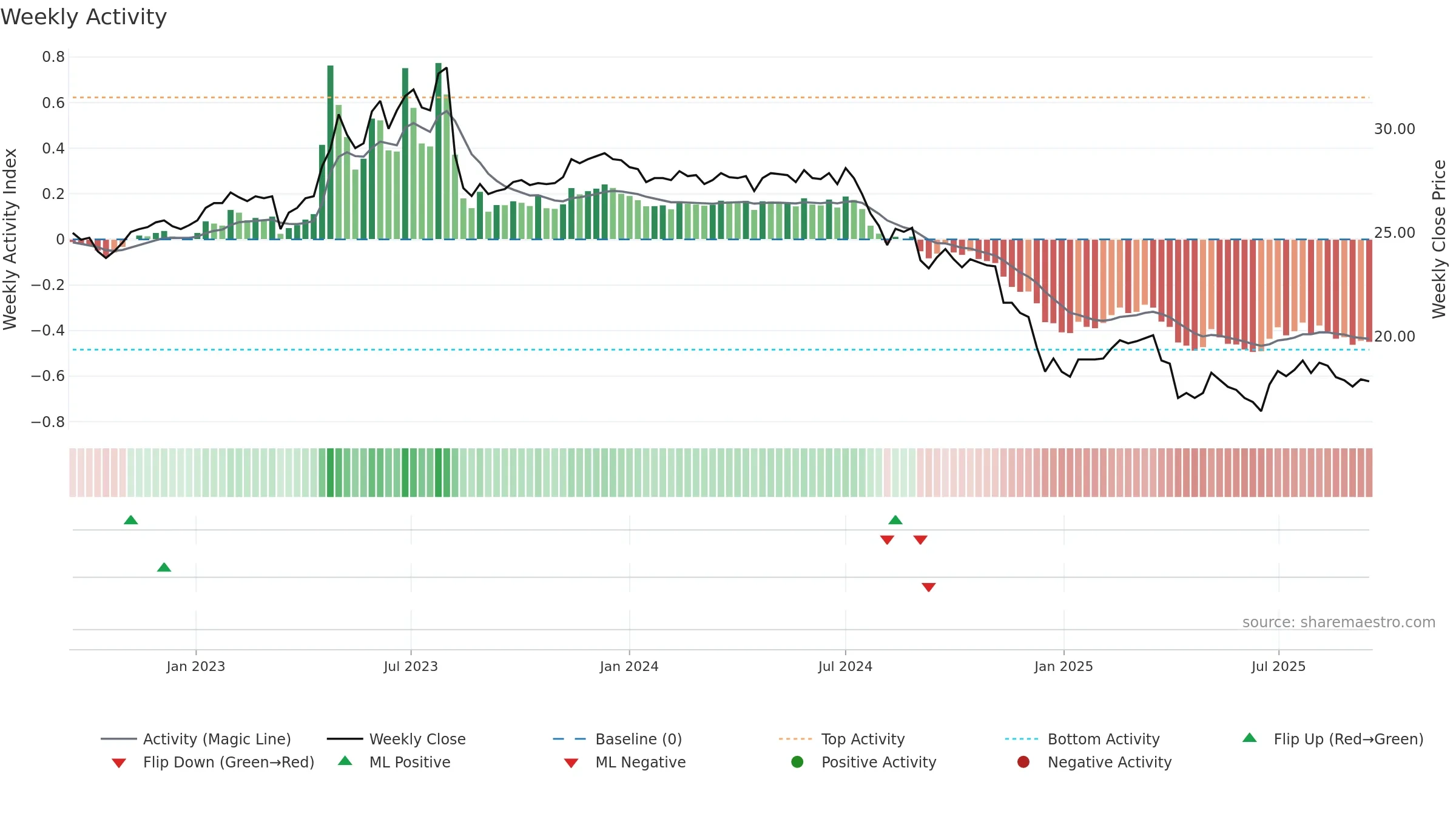Click the Jan 2023 x-axis label
Screen dimensions: 1456x819
tap(196, 667)
